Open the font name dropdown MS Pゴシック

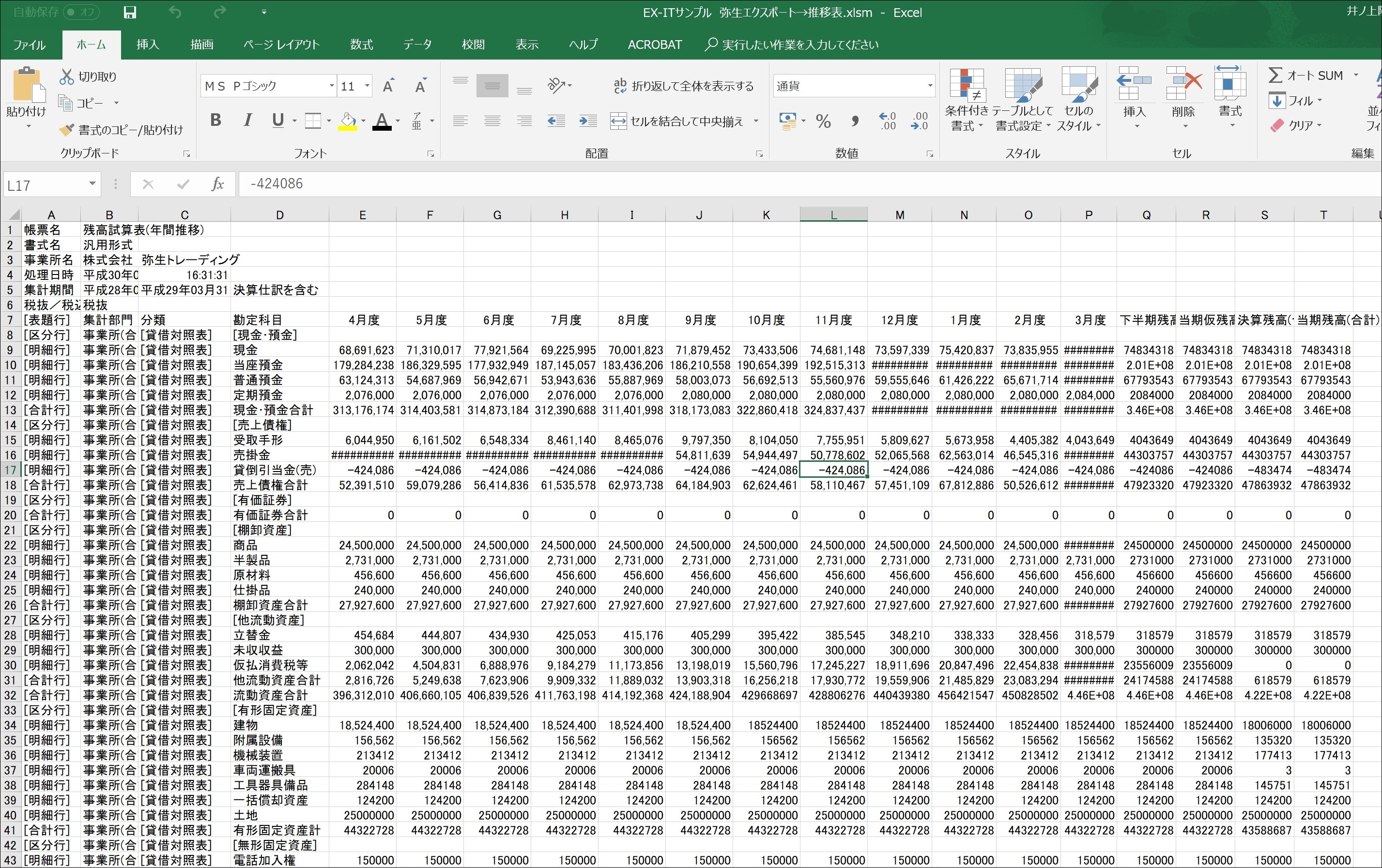(331, 86)
